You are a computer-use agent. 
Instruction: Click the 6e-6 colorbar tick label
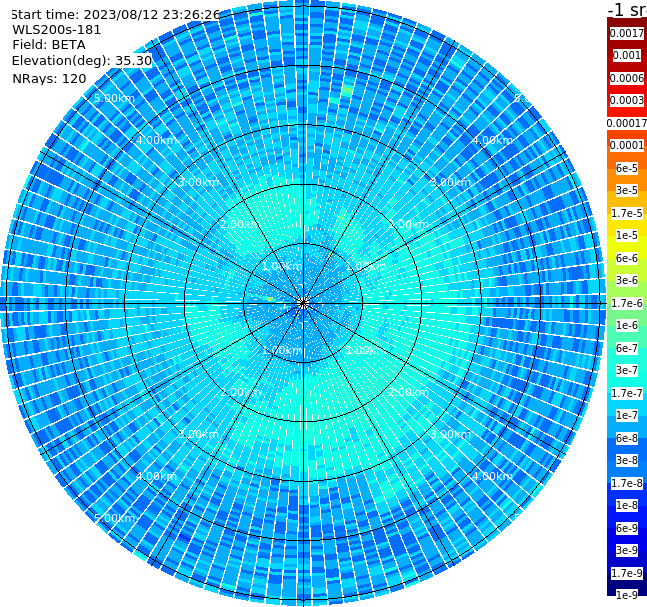627,258
